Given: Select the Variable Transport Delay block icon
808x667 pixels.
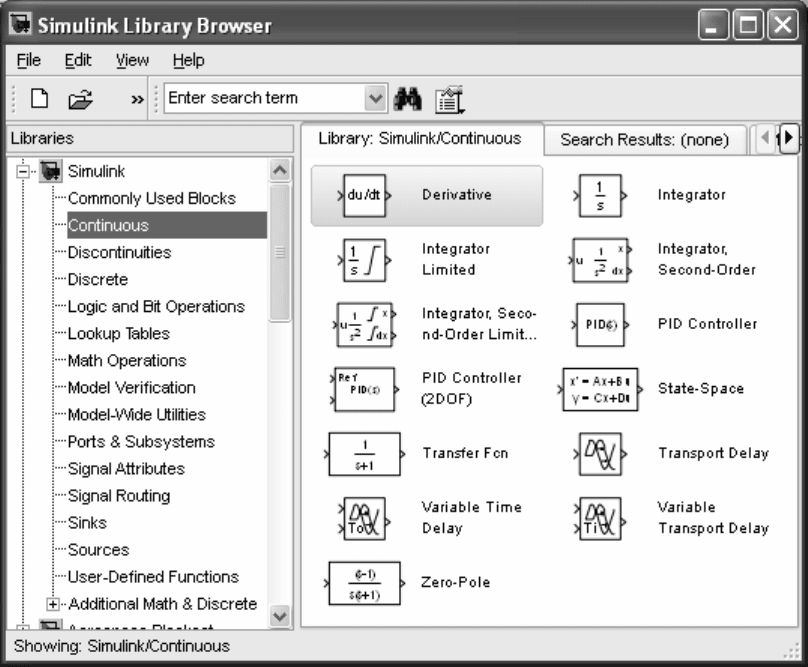Looking at the screenshot, I should [x=600, y=518].
